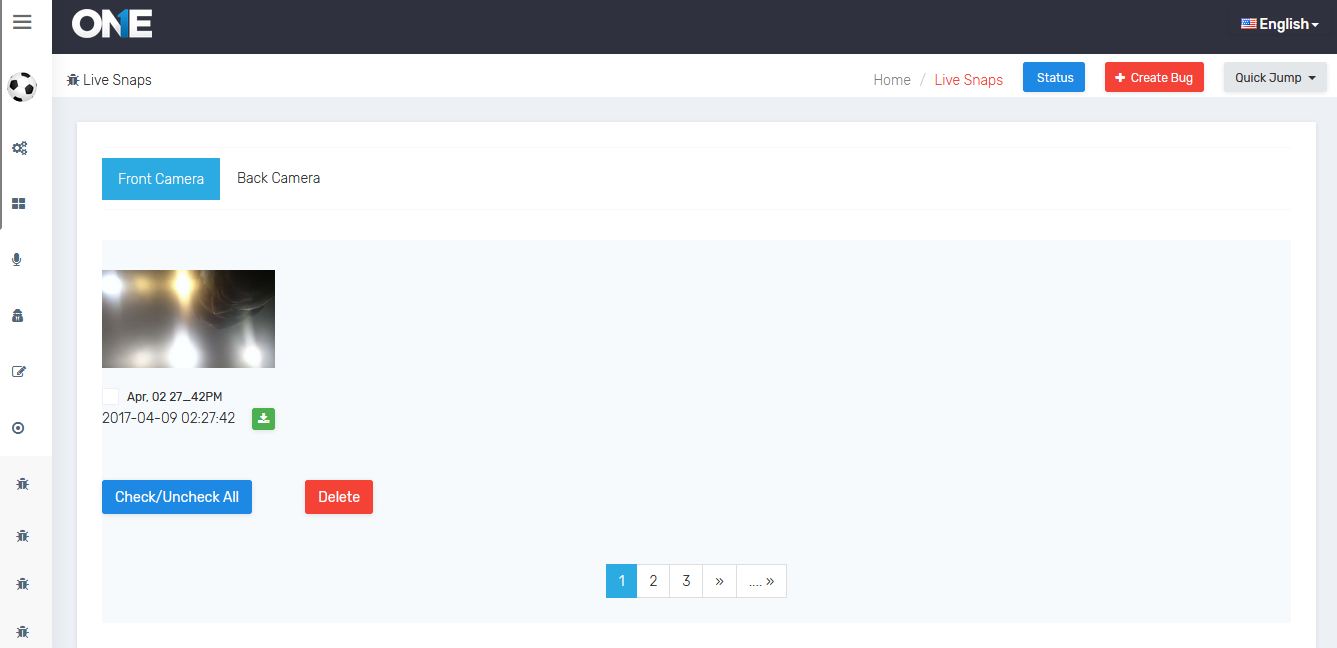1337x648 pixels.
Task: Click the soccer ball avatar icon
Action: click(22, 88)
